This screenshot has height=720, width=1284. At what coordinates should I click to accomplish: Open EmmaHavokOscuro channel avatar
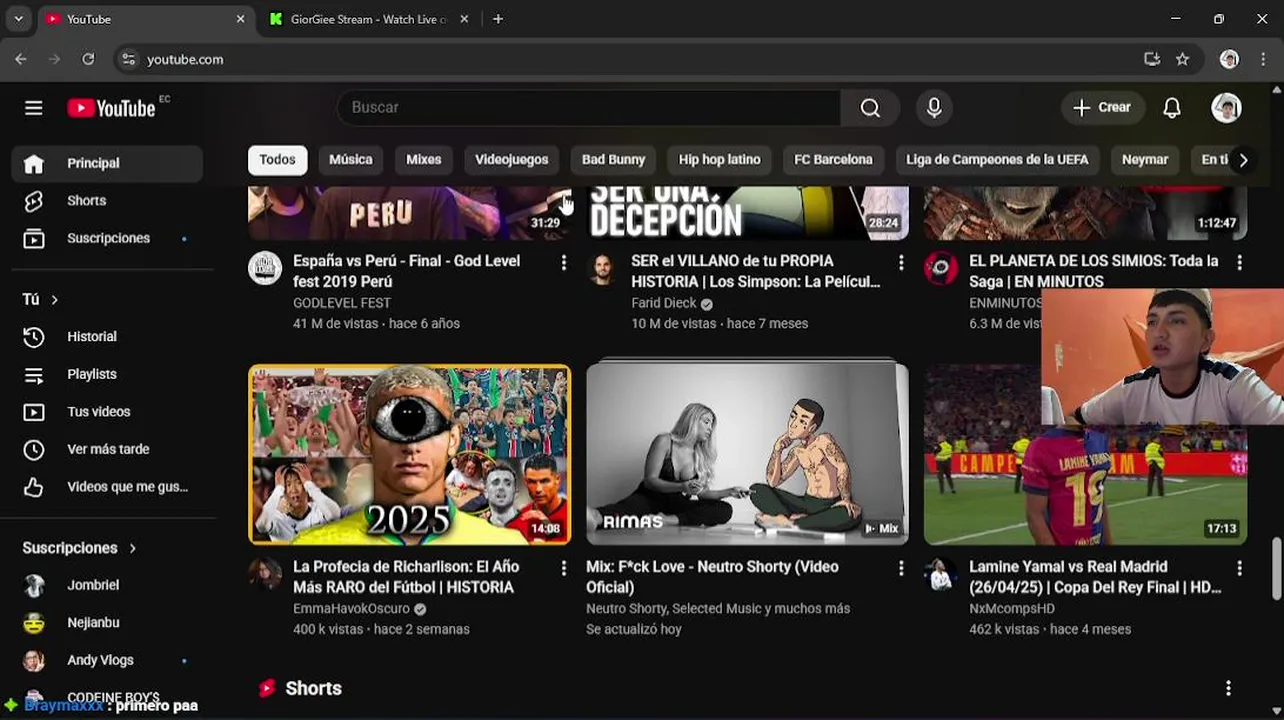click(x=265, y=574)
